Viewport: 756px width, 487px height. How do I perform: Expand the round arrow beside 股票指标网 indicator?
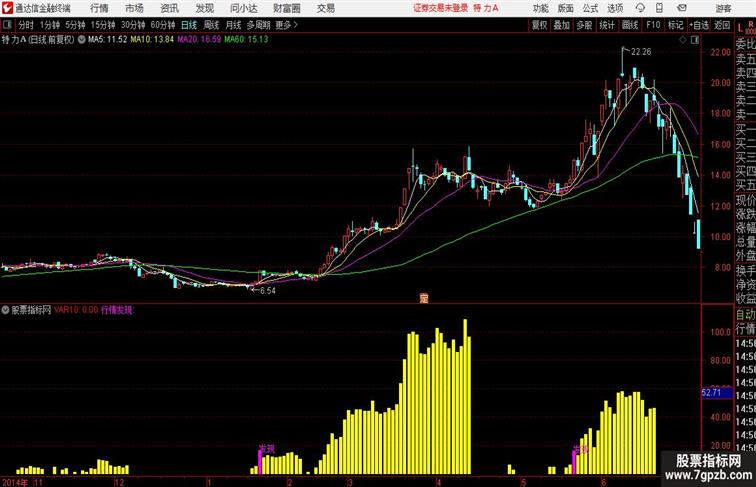coord(5,310)
